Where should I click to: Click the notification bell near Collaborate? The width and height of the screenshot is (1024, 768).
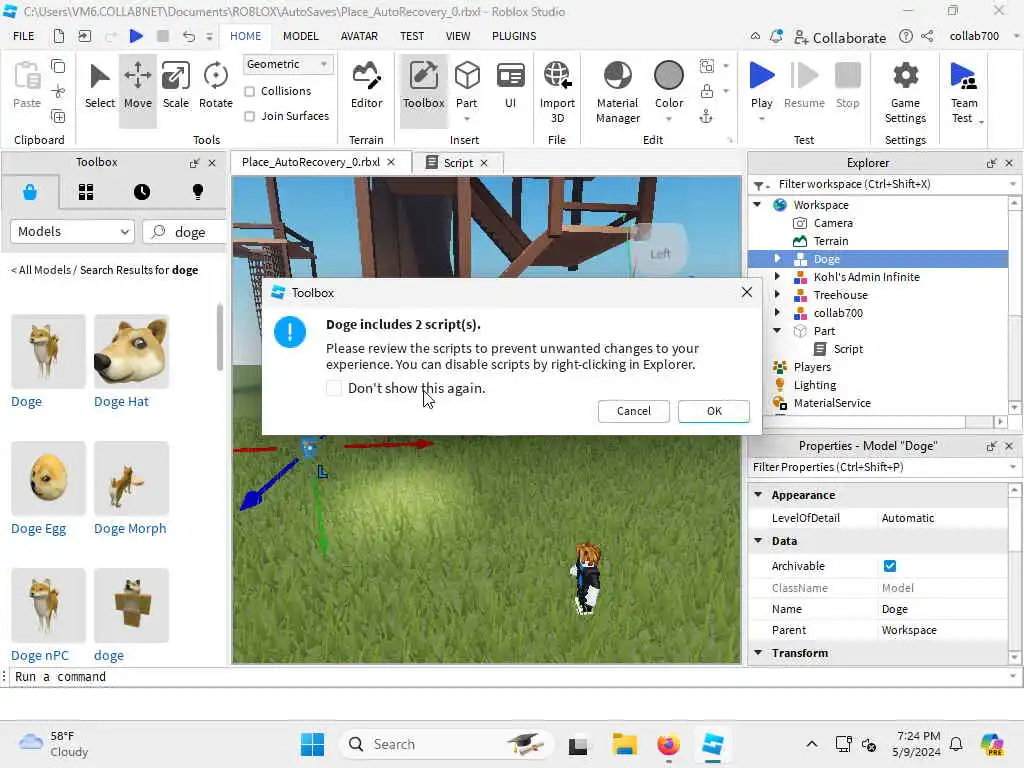point(776,37)
